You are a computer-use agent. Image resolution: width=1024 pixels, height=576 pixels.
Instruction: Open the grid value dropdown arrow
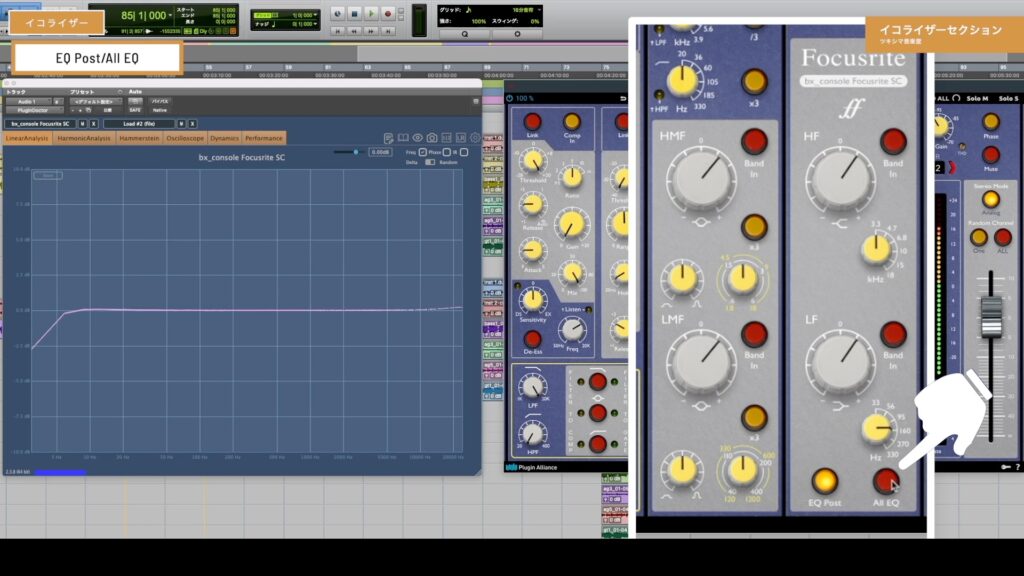click(x=539, y=10)
